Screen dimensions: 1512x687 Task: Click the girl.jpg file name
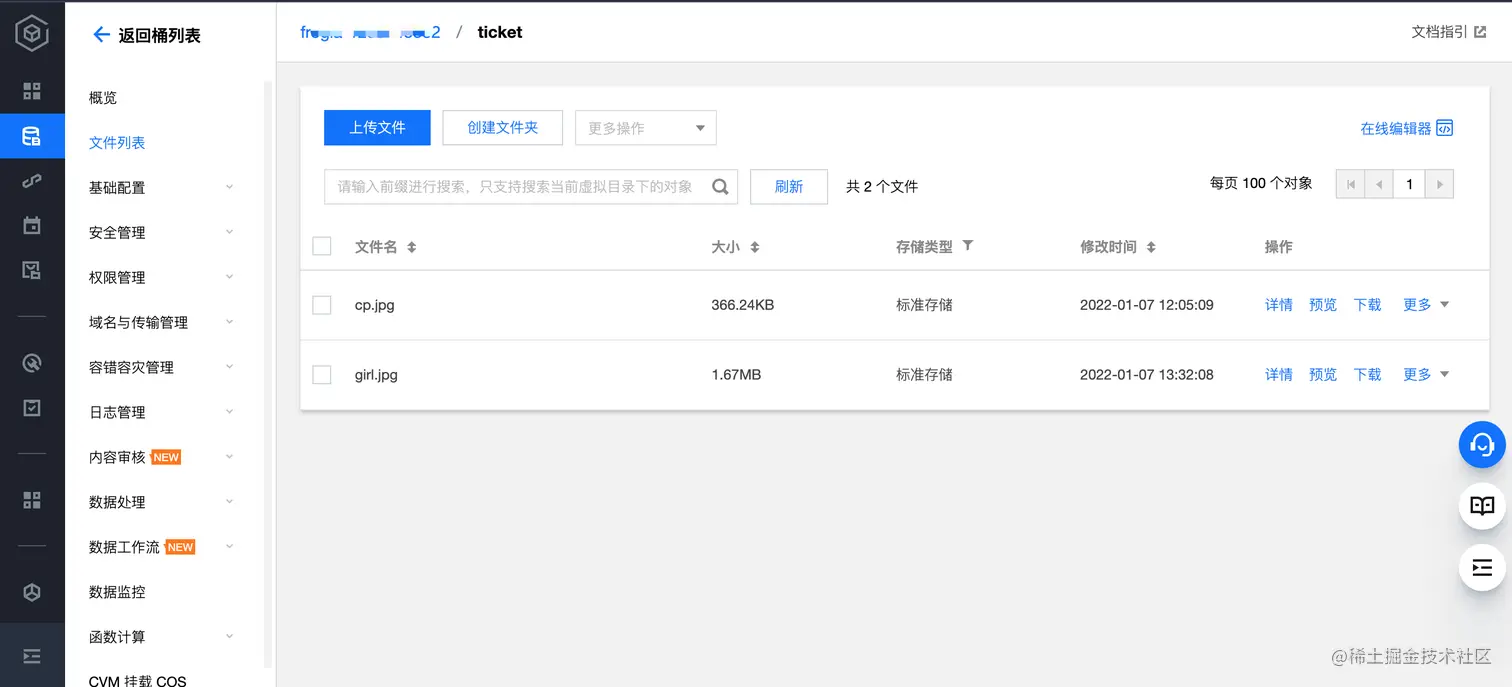pyautogui.click(x=376, y=375)
